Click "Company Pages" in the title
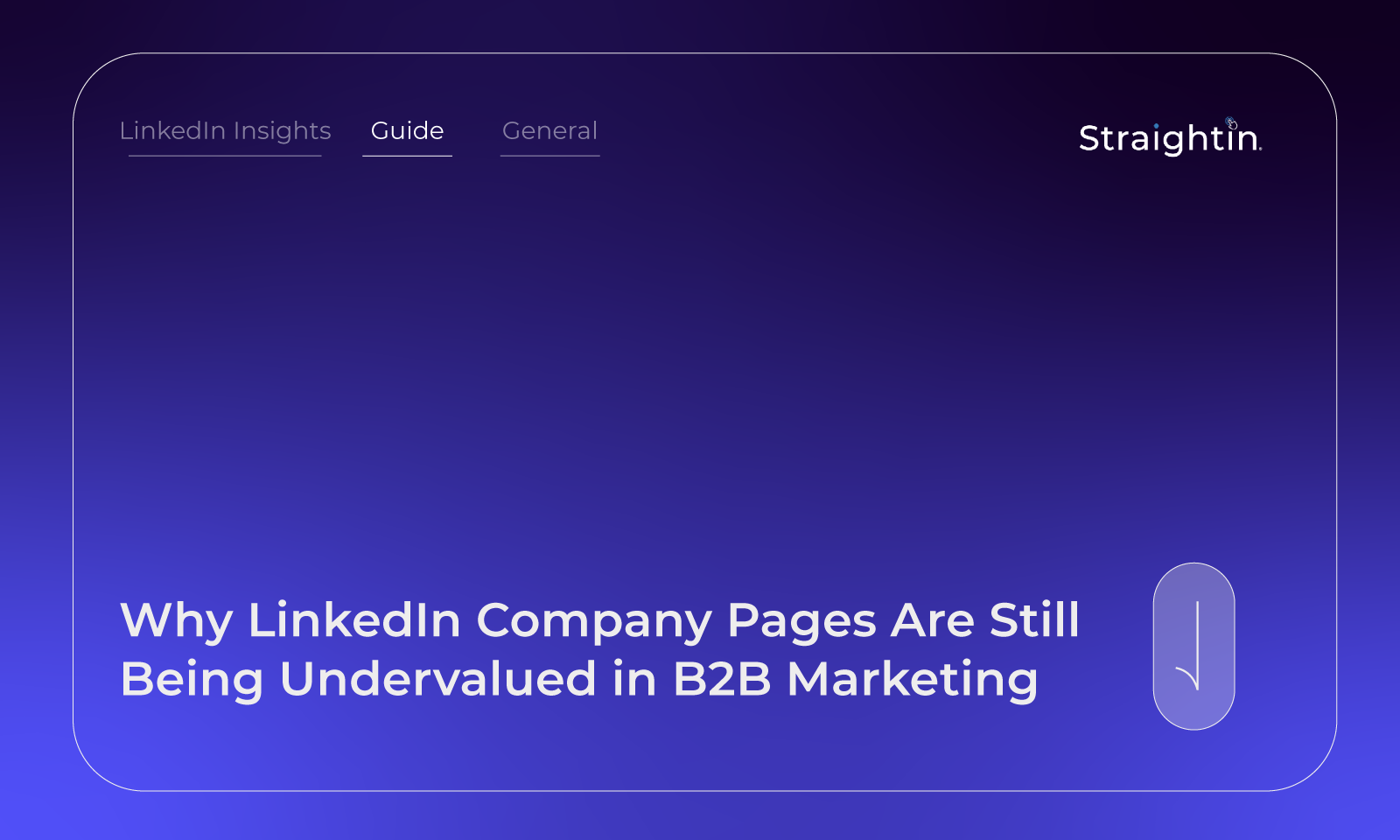Image resolution: width=1400 pixels, height=840 pixels. click(675, 621)
